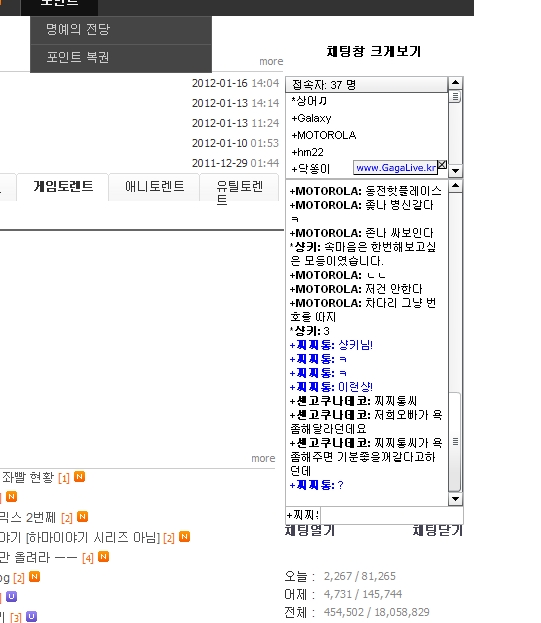
Task: Click the 2012-01-16 14:04 date entry
Action: click(236, 83)
